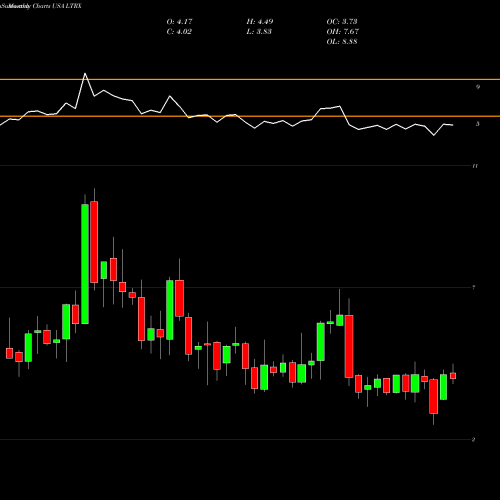Click the price axis label '7'
Viewport: 500px width, 500px height.
click(474, 287)
